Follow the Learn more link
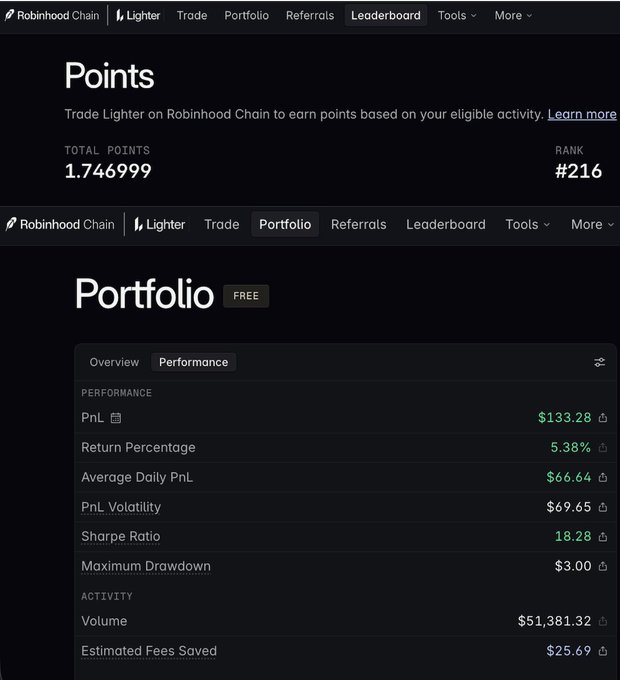Screen dimensions: 620x680 click(582, 114)
